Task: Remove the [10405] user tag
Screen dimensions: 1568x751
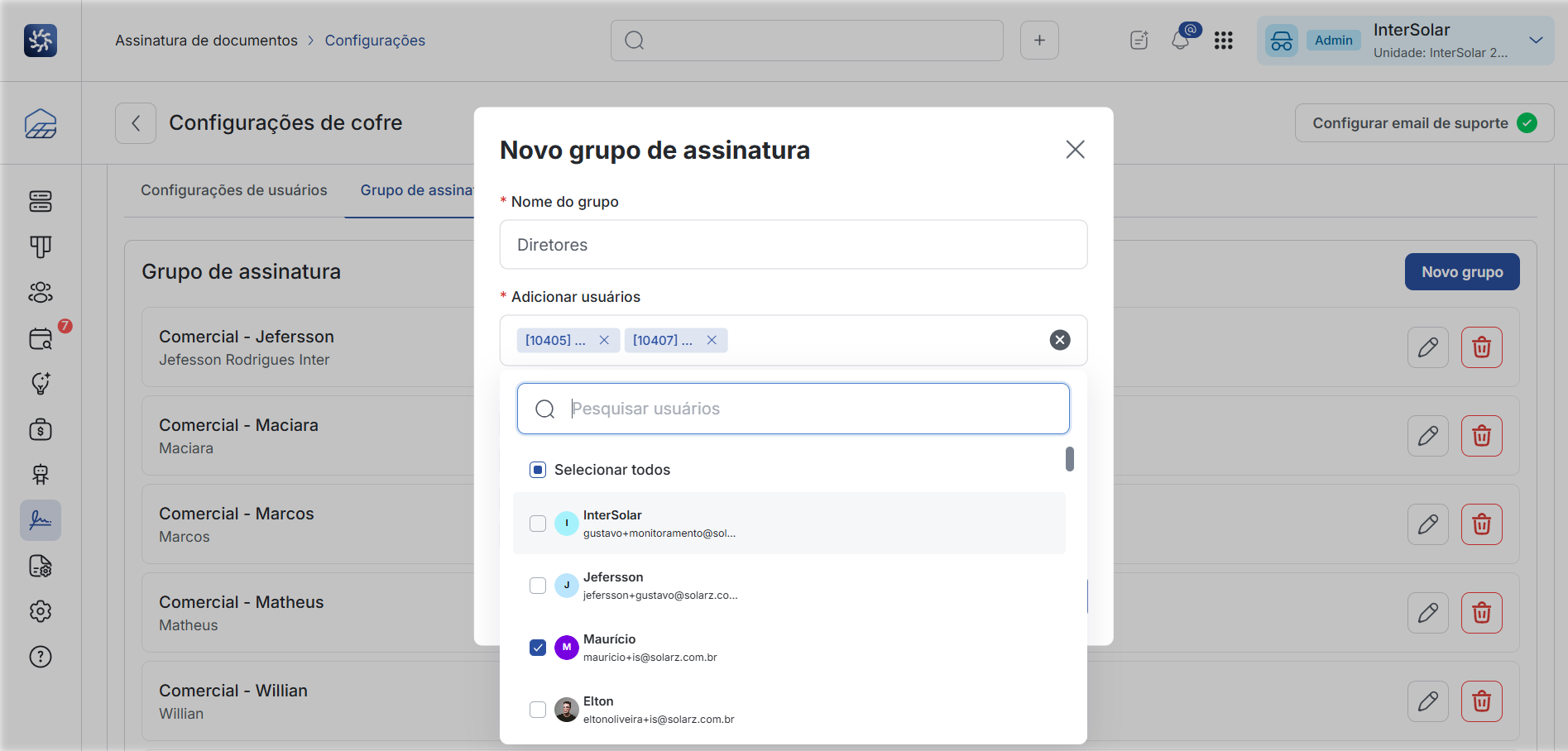Action: tap(604, 340)
